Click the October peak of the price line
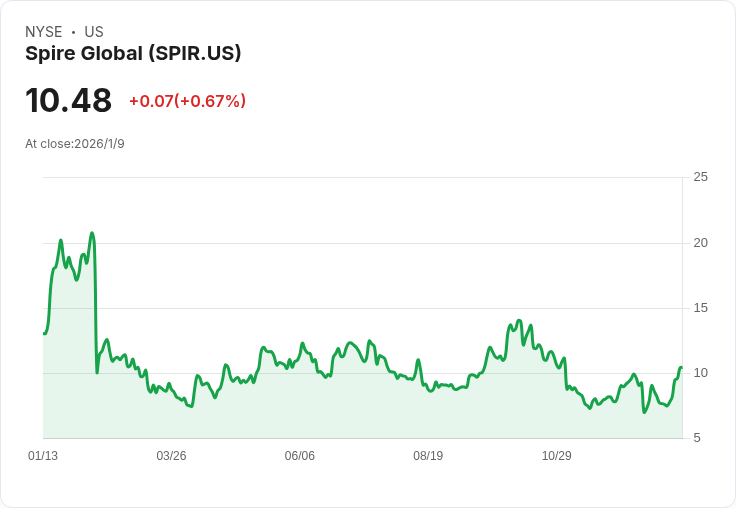 click(x=519, y=321)
